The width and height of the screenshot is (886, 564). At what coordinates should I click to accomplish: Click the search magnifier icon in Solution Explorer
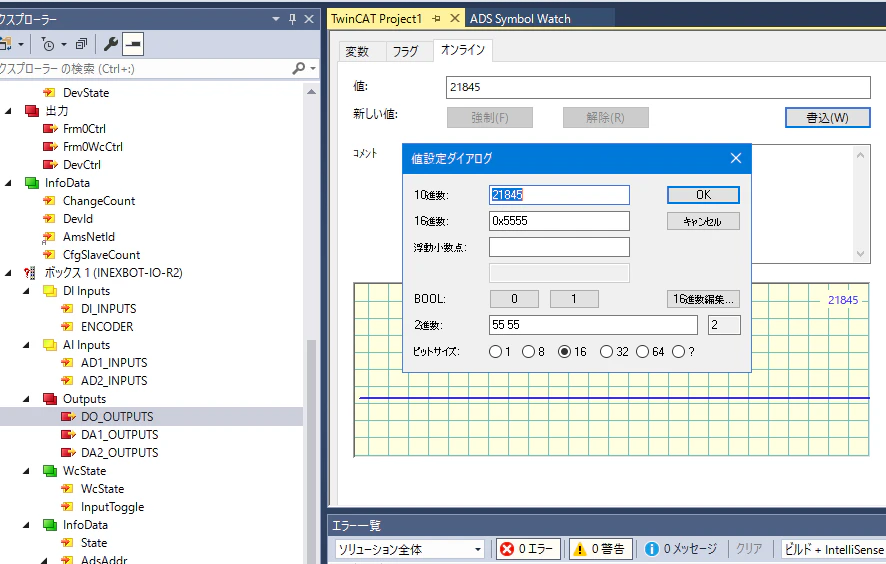point(298,68)
